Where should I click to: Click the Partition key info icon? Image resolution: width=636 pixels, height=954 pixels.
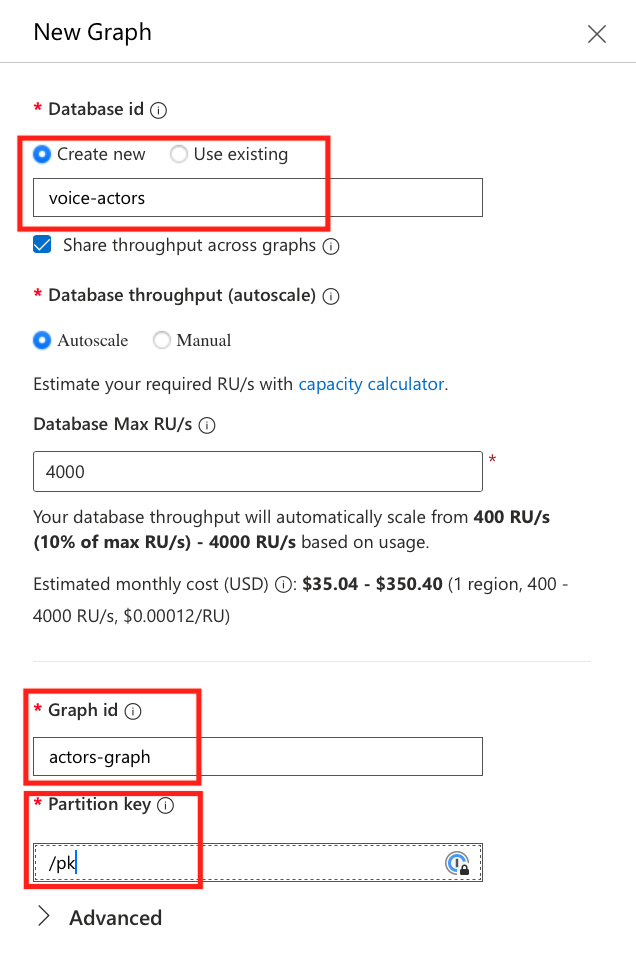tap(166, 805)
